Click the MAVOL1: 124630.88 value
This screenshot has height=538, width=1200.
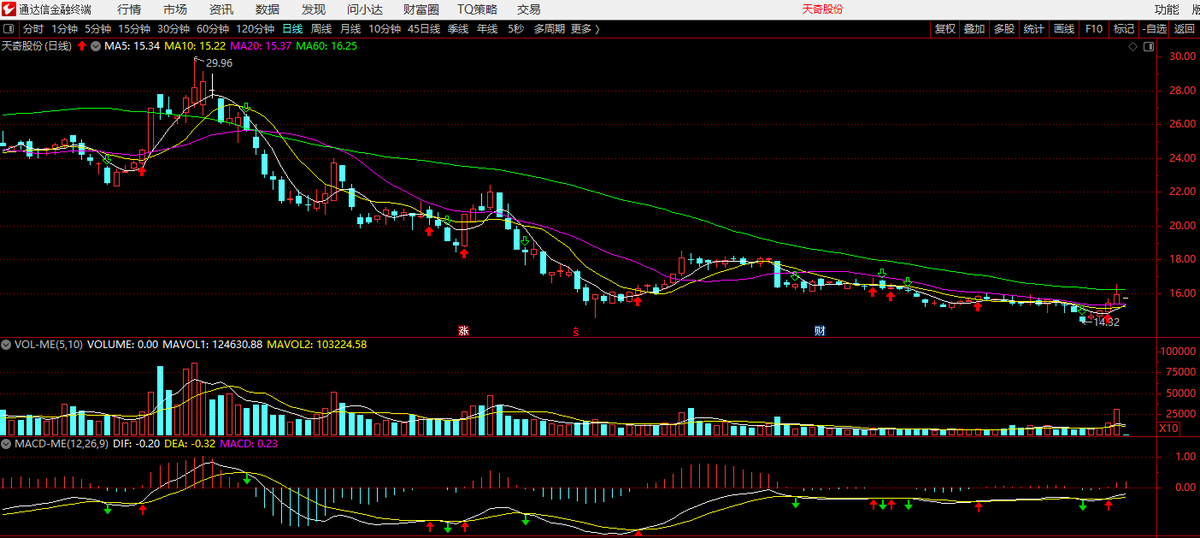point(213,344)
